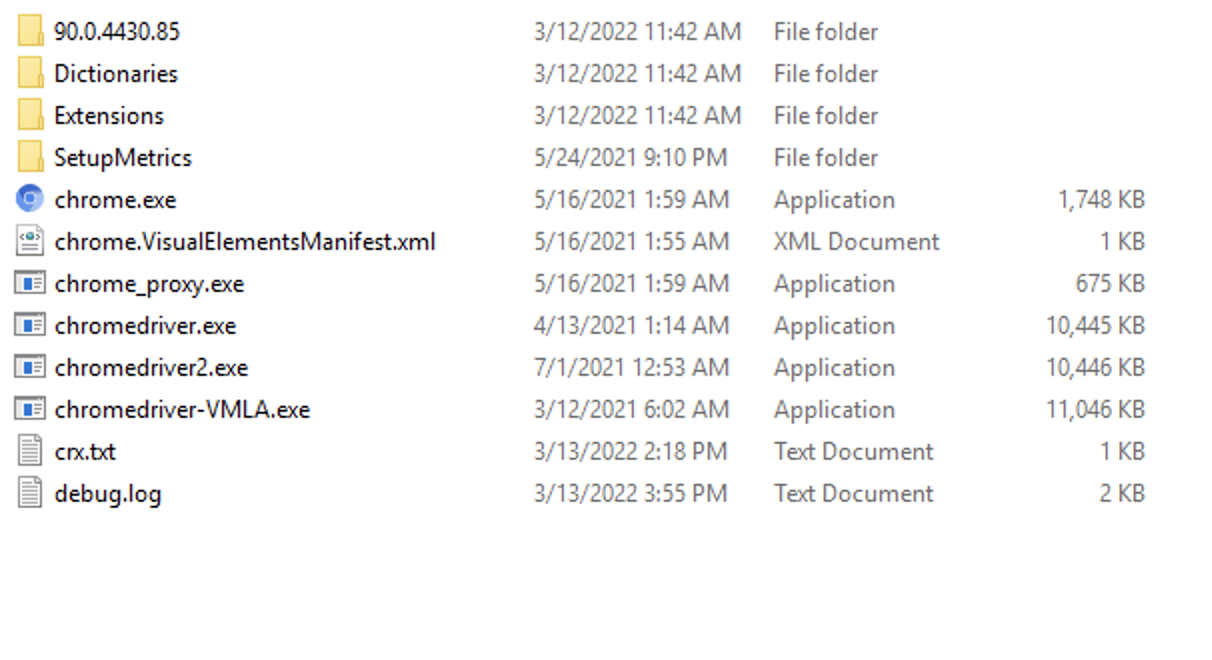The width and height of the screenshot is (1212, 660).
Task: Click the Extensions folder icon
Action: [x=30, y=115]
